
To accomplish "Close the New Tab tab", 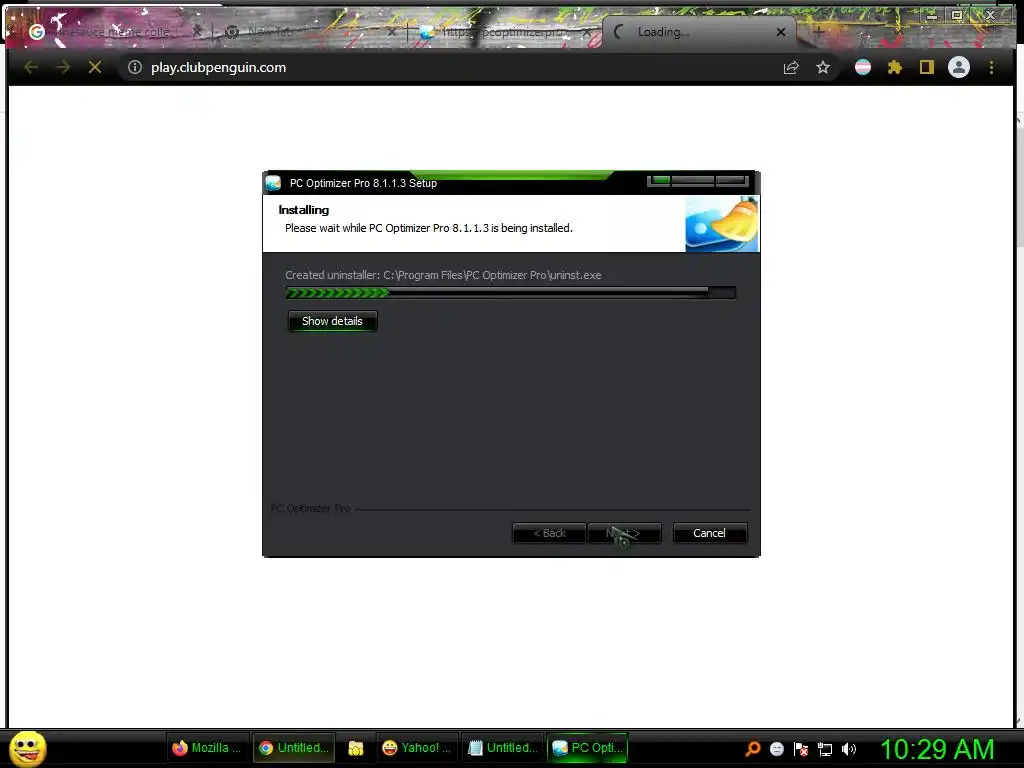I will pyautogui.click(x=391, y=31).
